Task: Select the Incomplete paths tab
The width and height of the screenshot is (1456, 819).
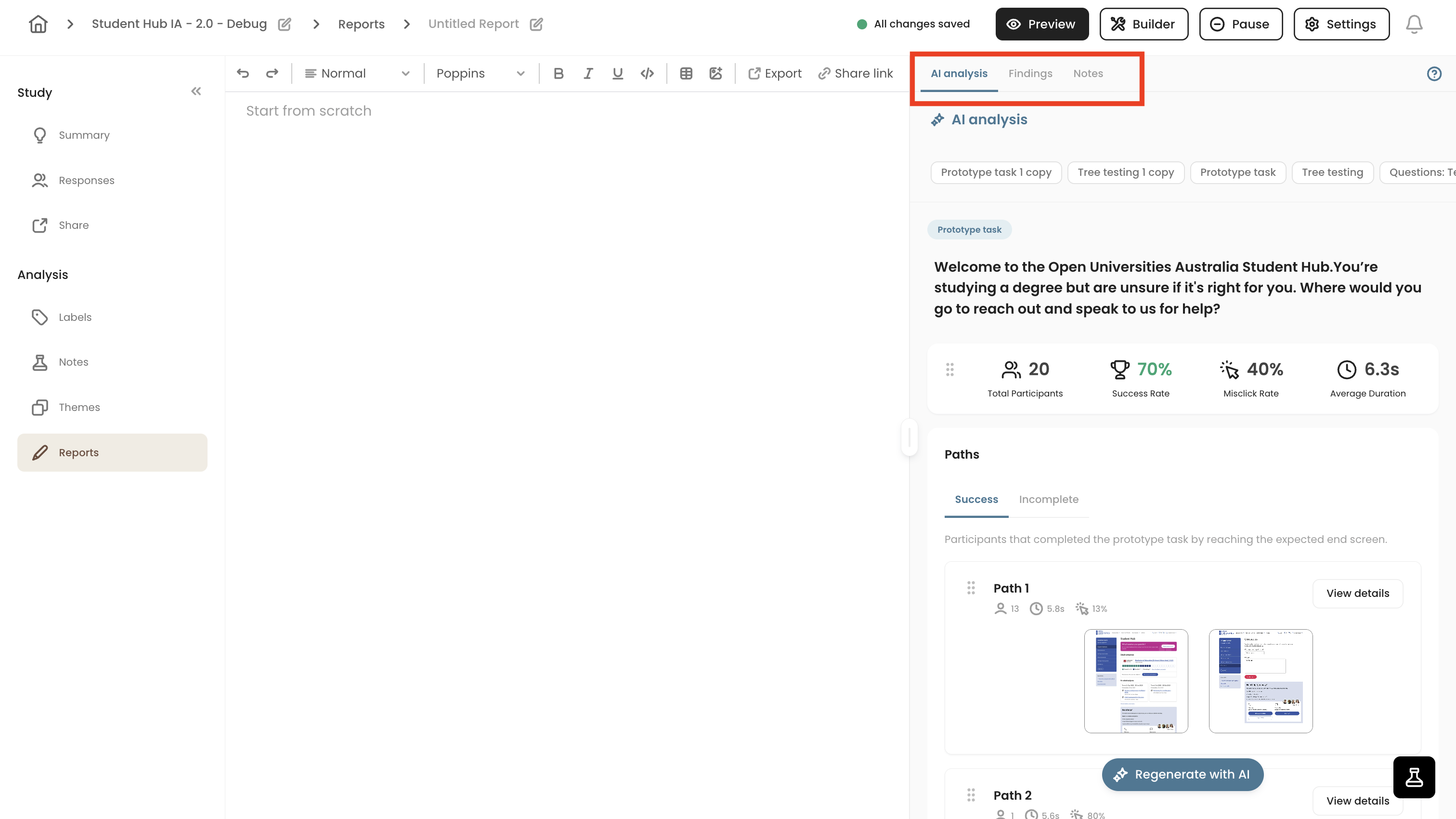Action: (x=1048, y=500)
